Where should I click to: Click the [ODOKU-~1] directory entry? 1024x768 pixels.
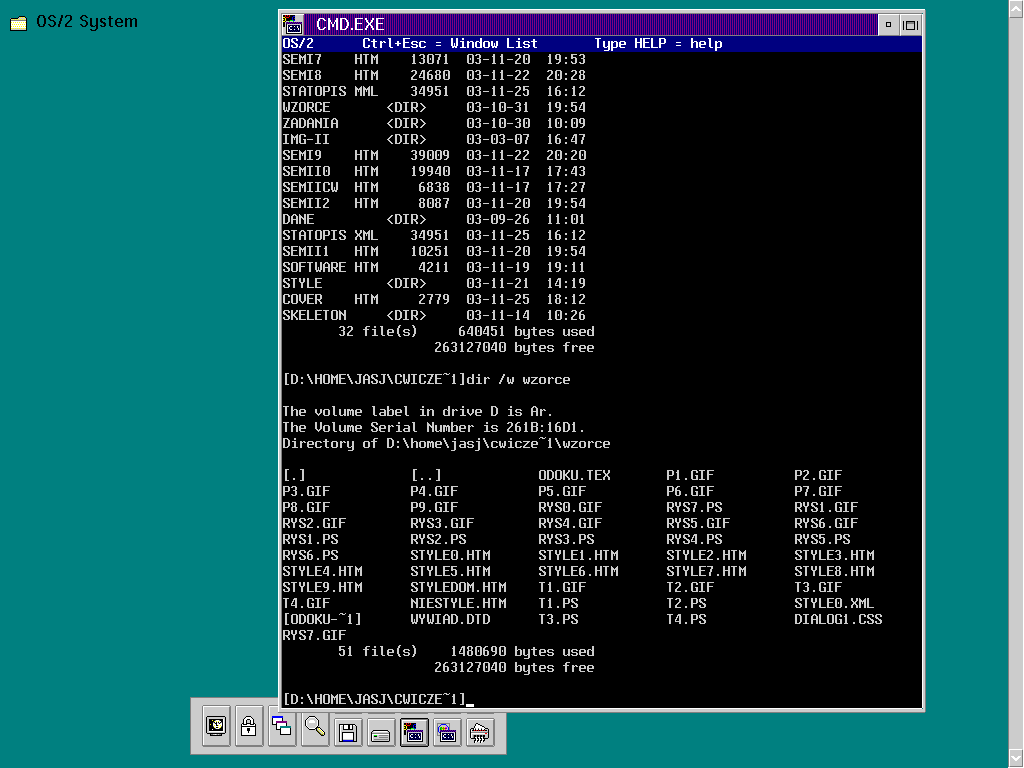click(322, 619)
